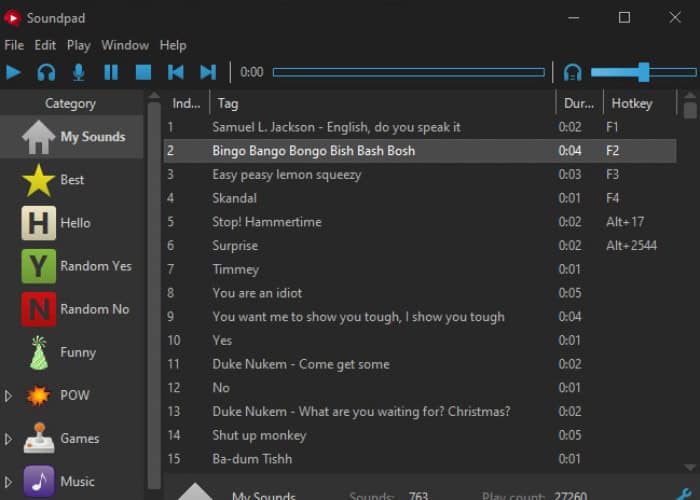Click the Soundpad app logo in title bar
Image resolution: width=700 pixels, height=500 pixels.
(x=12, y=18)
